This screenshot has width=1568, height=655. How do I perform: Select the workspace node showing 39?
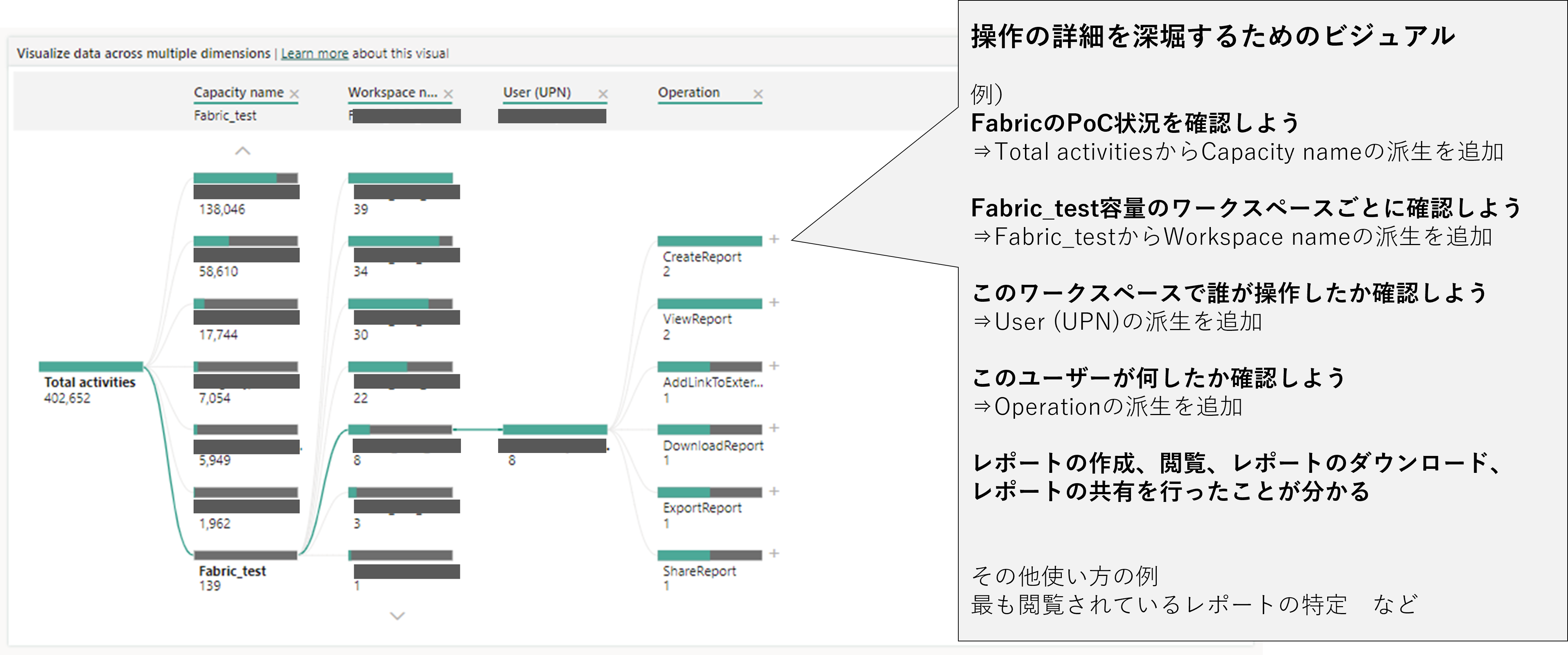click(400, 178)
